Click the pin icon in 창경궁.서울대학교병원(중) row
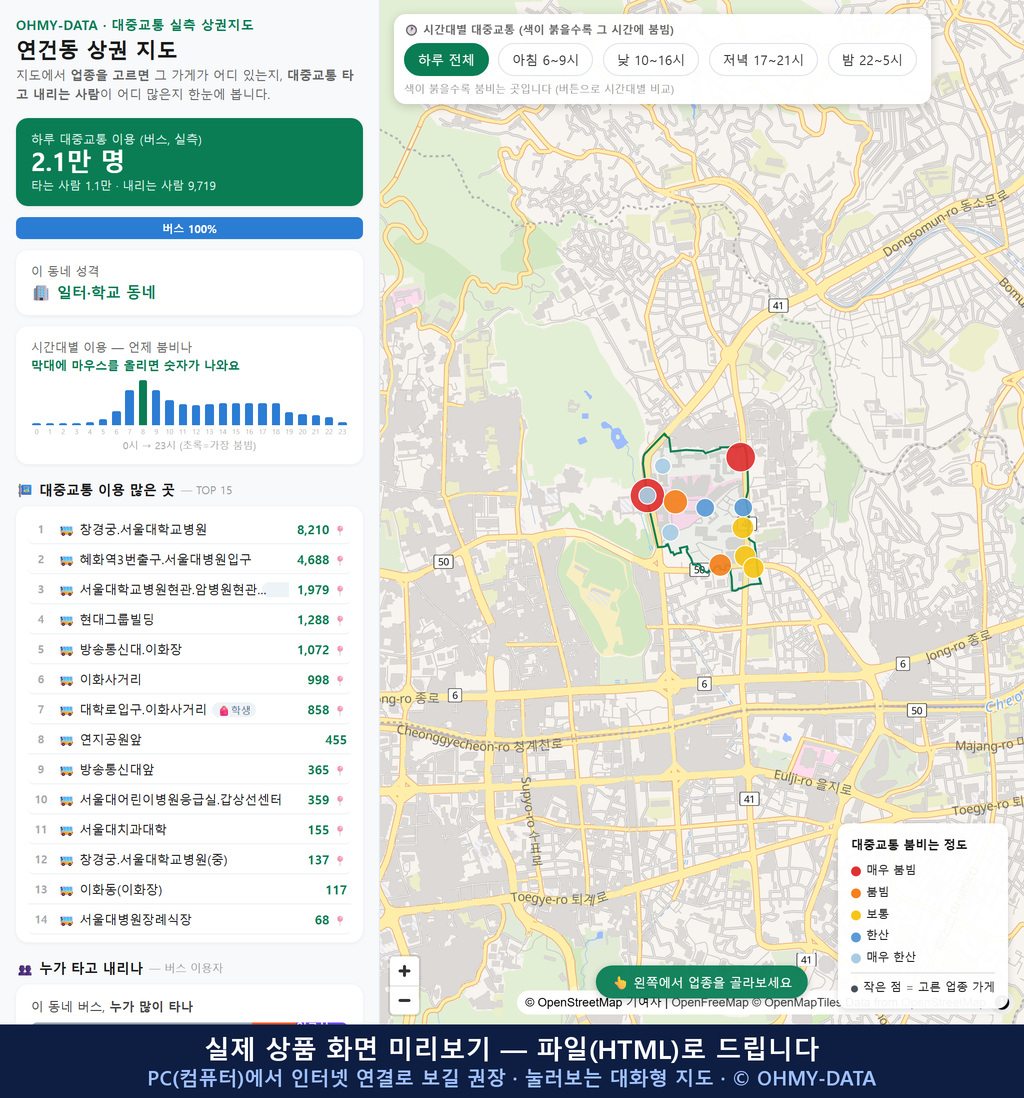The width and height of the screenshot is (1024, 1098). [340, 861]
